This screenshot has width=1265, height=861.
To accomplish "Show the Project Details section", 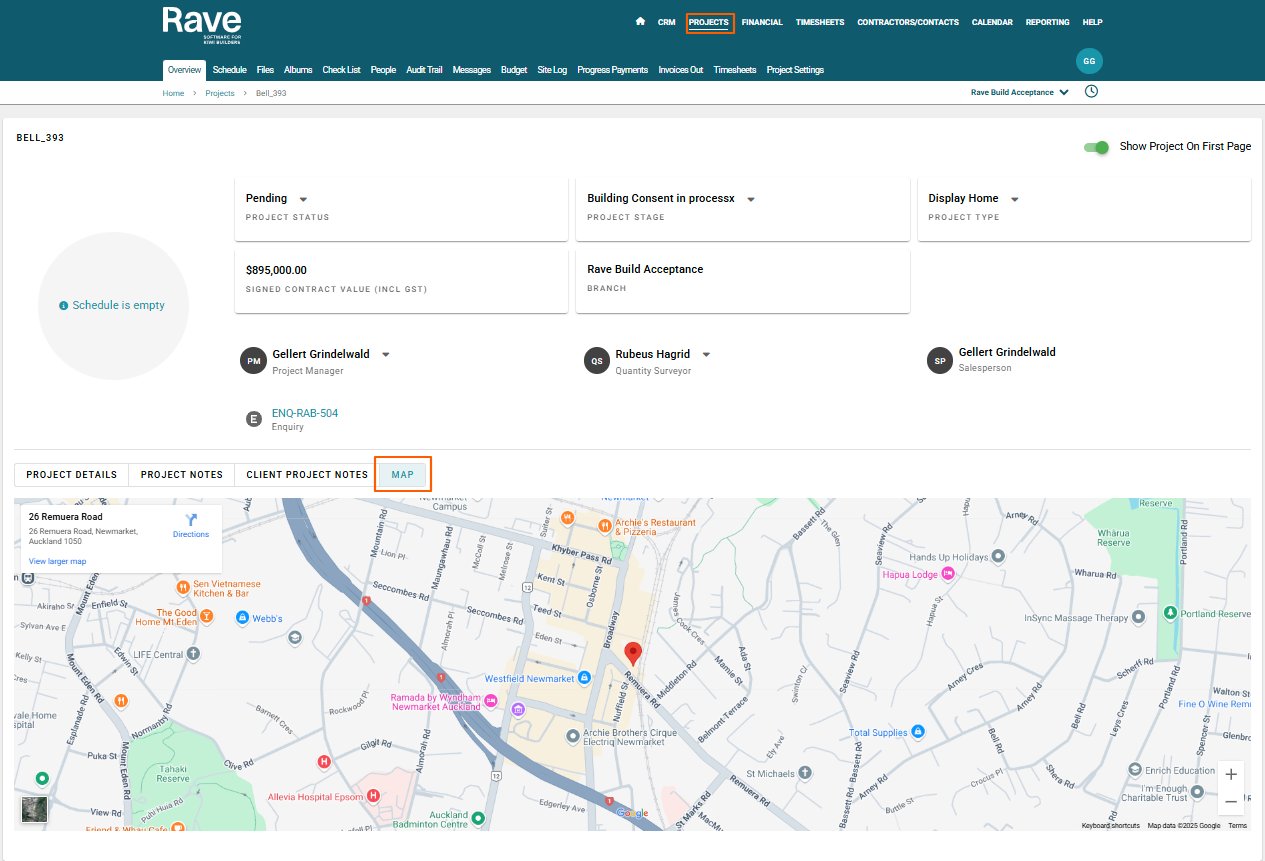I will (x=71, y=475).
